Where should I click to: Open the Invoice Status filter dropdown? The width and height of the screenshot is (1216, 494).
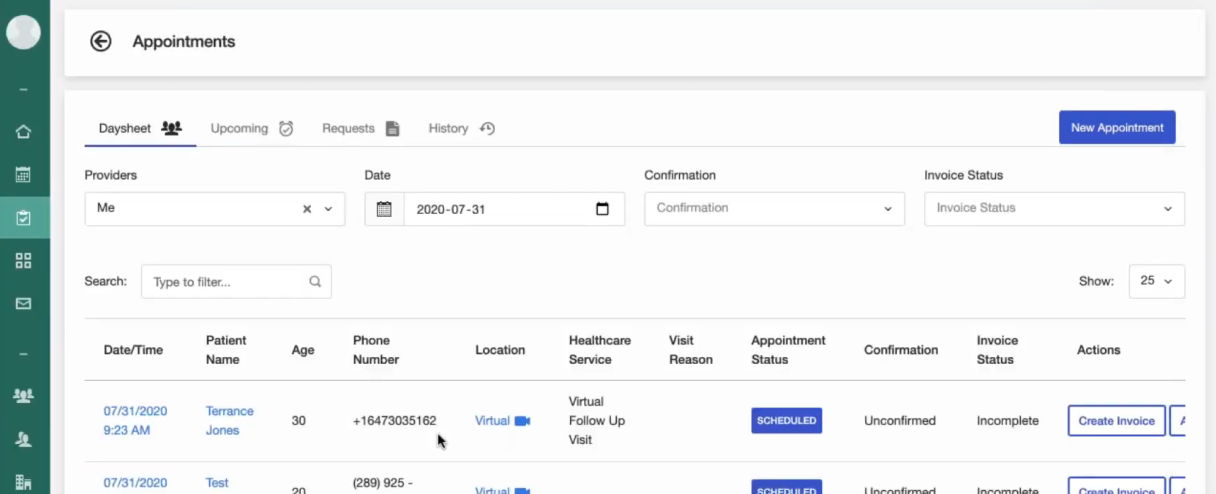[x=1054, y=208]
